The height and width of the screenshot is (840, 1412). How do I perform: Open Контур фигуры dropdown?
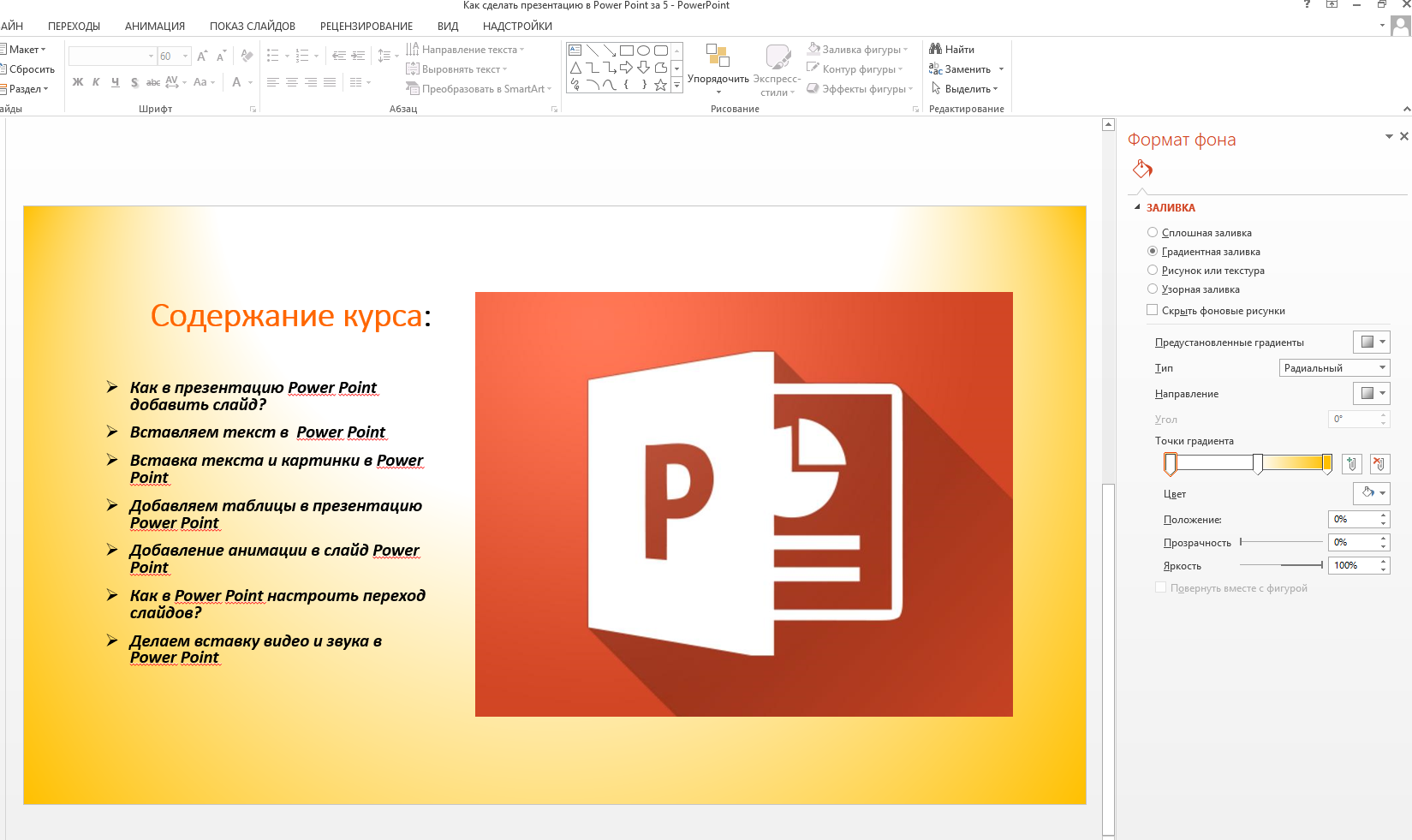tap(855, 69)
